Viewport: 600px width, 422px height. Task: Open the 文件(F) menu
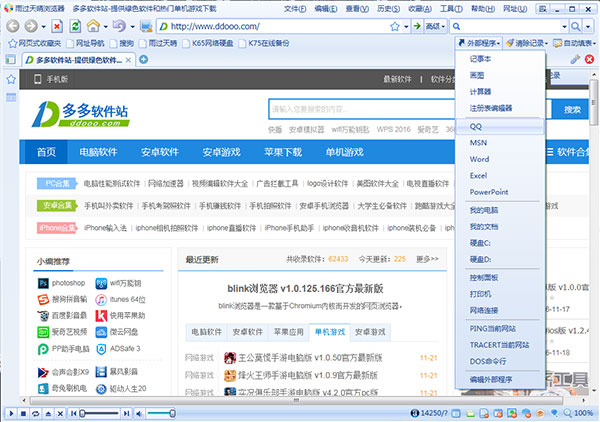pos(295,8)
